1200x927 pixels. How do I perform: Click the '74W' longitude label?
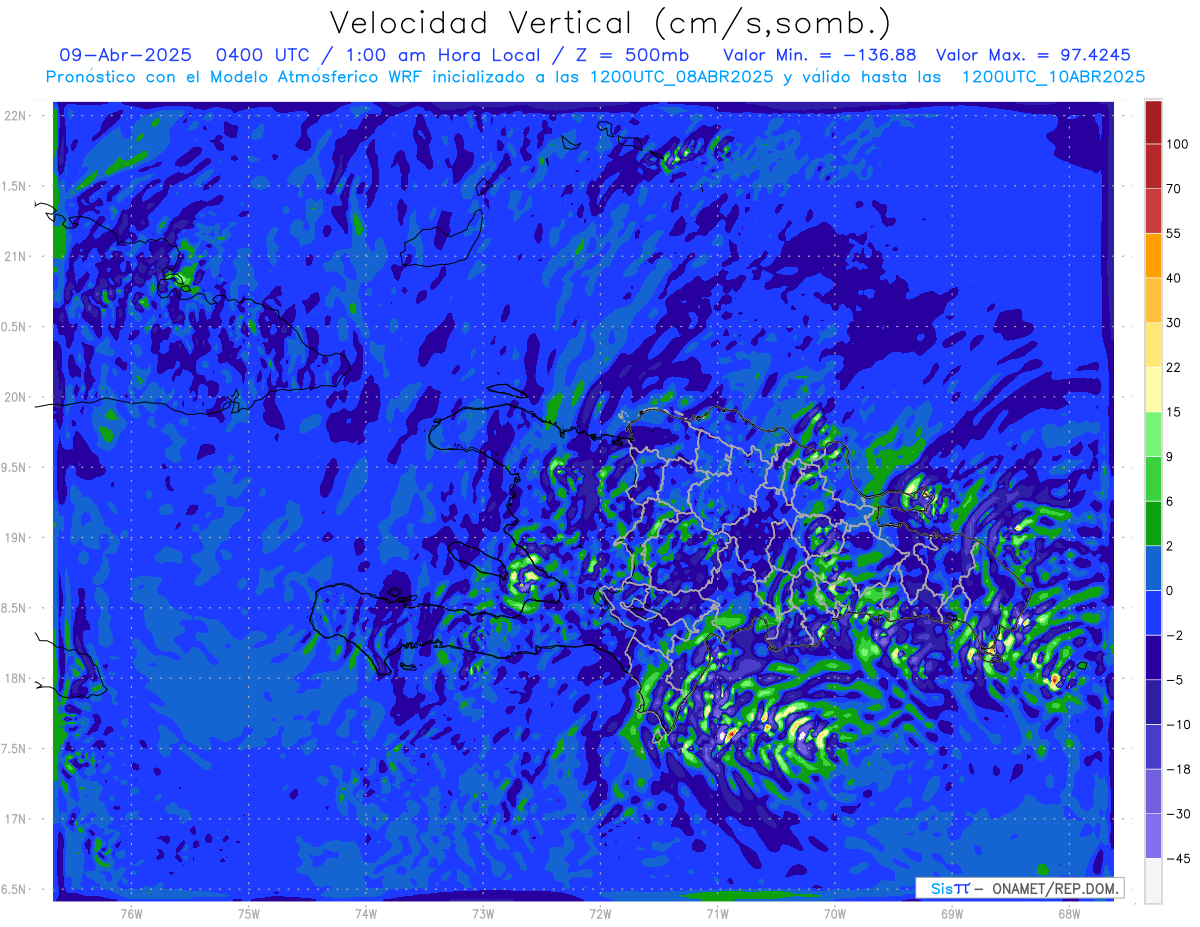(x=366, y=913)
